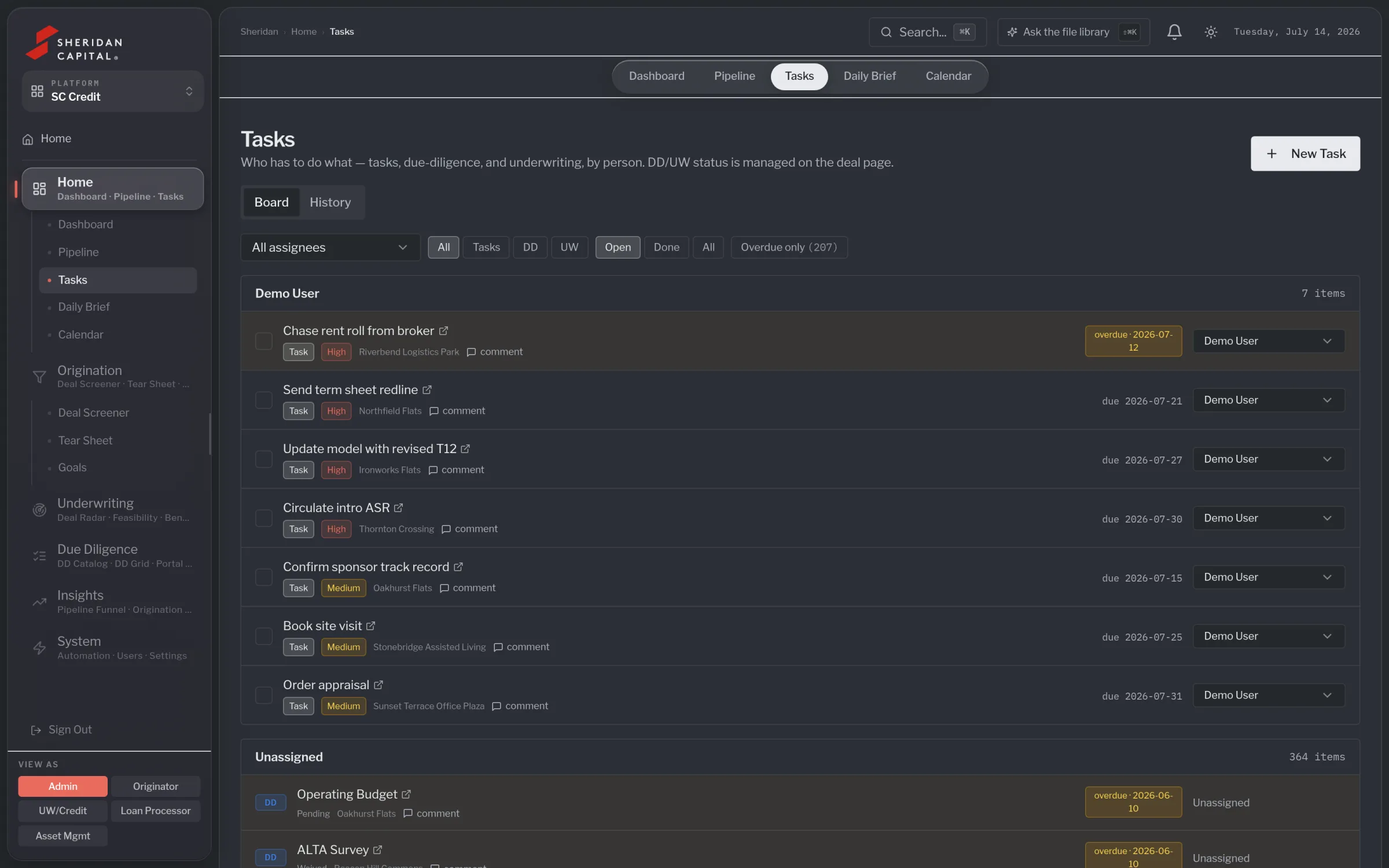Check off Confirm sponsor track record task
Screen dimensions: 1389x868
pyautogui.click(x=264, y=578)
